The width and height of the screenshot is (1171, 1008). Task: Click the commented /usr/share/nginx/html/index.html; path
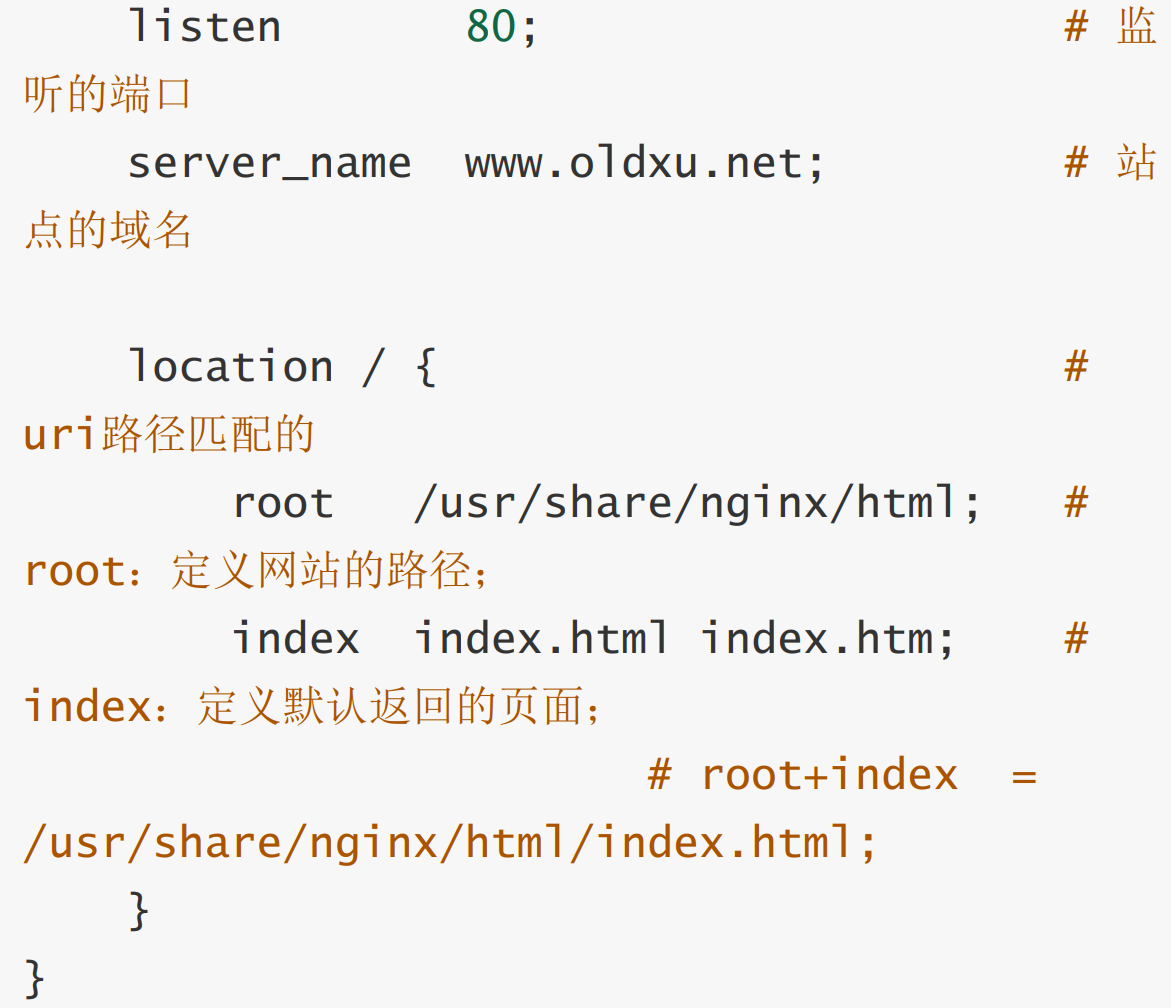tap(450, 843)
